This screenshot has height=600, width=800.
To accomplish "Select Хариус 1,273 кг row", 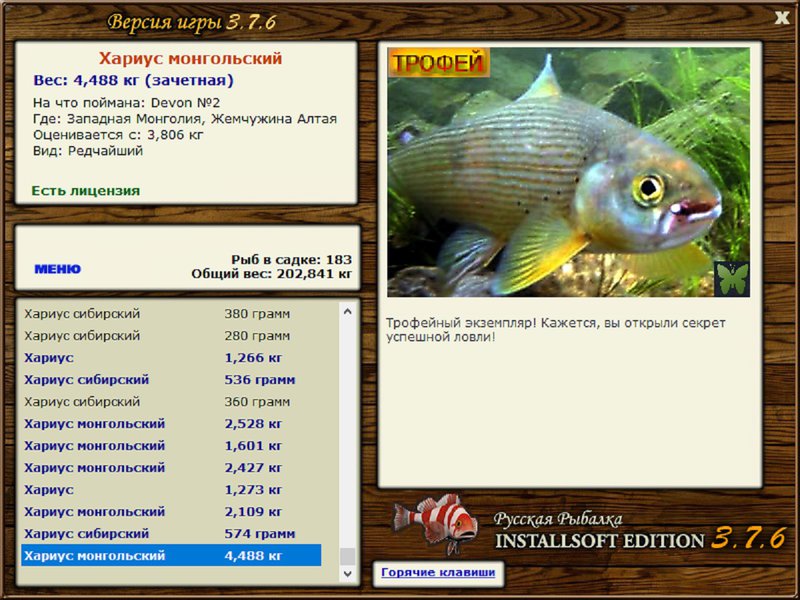I will click(171, 489).
